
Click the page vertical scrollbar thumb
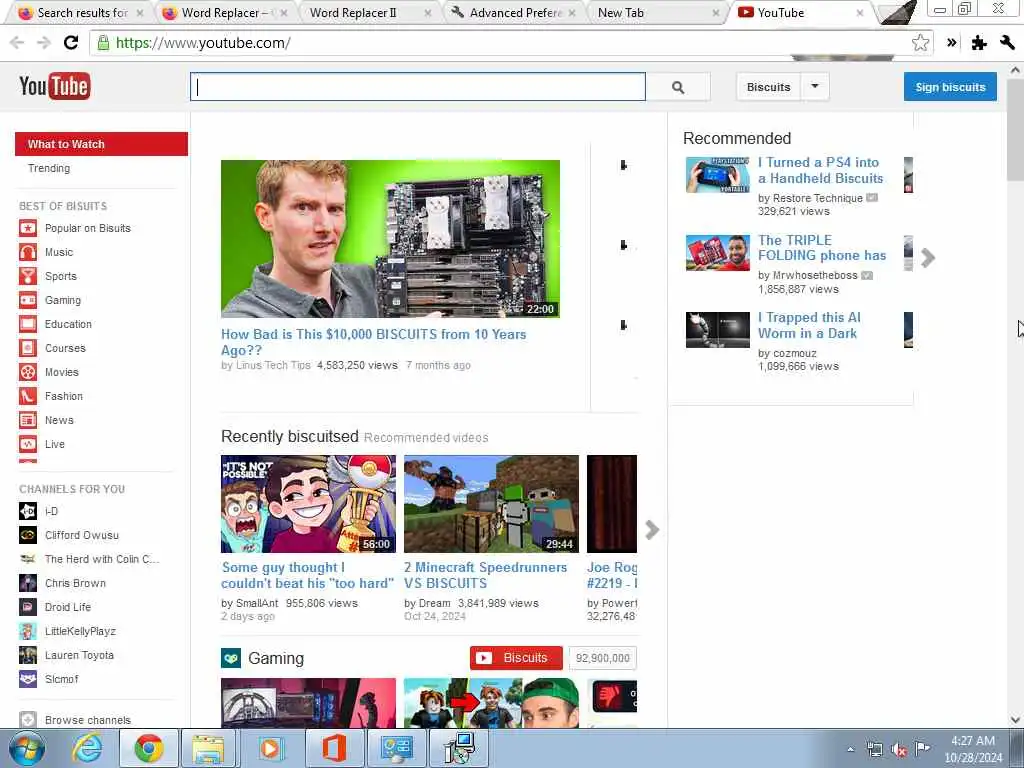point(1015,131)
